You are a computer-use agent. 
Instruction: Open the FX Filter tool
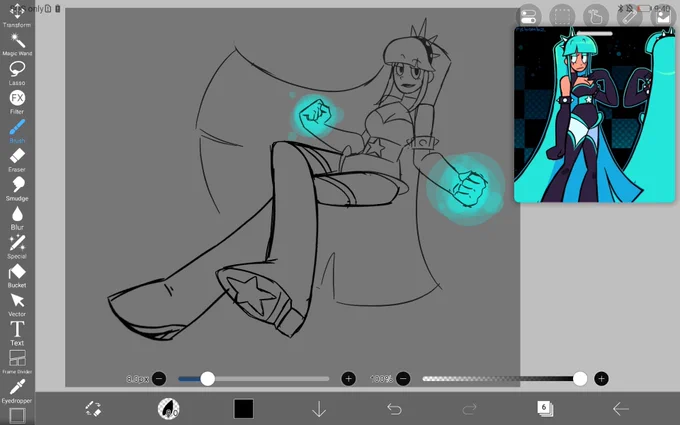tap(17, 102)
